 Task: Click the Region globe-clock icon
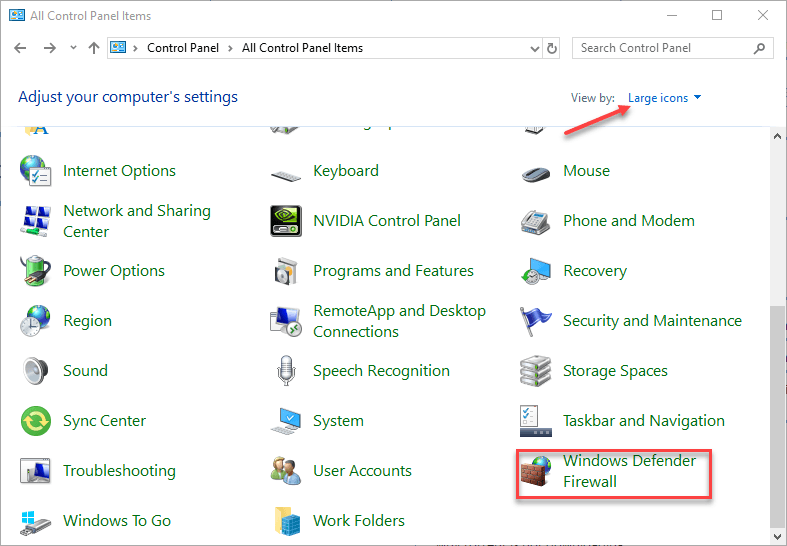(x=35, y=320)
